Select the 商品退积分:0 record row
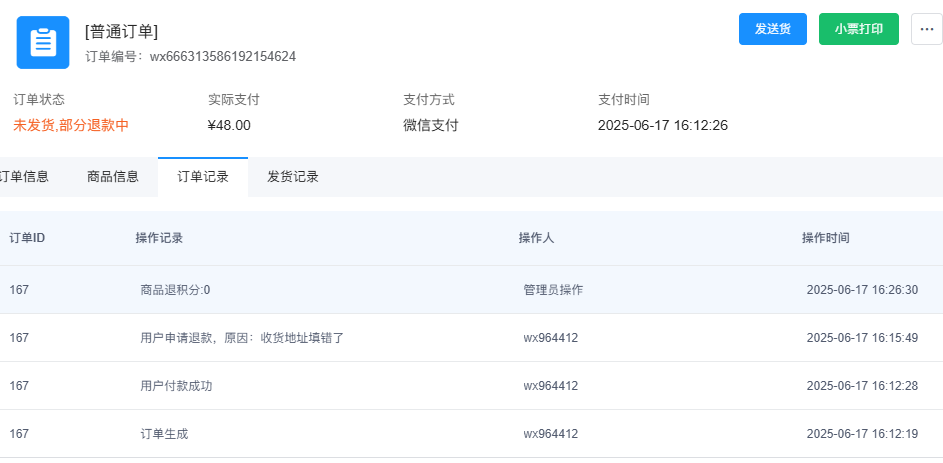This screenshot has height=463, width=943. click(x=472, y=290)
